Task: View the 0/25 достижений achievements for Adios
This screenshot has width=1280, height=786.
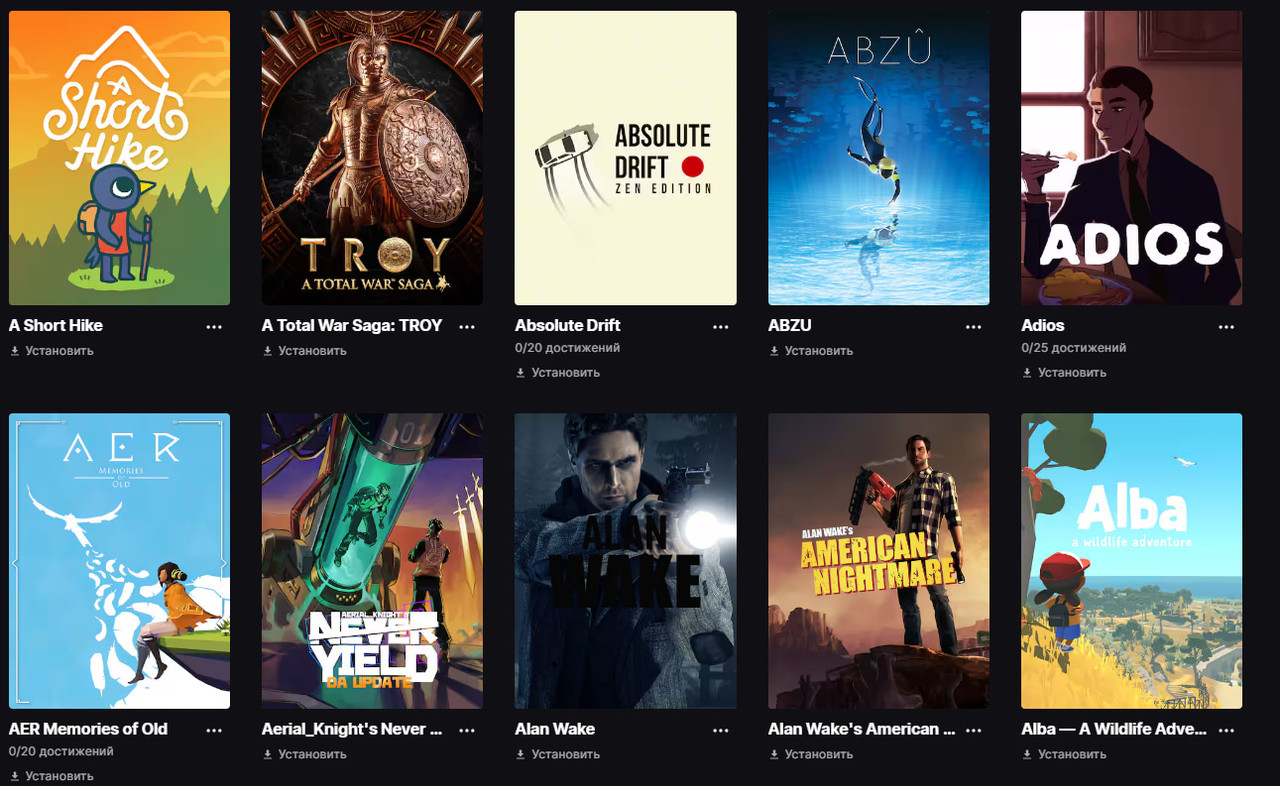Action: [x=1074, y=348]
